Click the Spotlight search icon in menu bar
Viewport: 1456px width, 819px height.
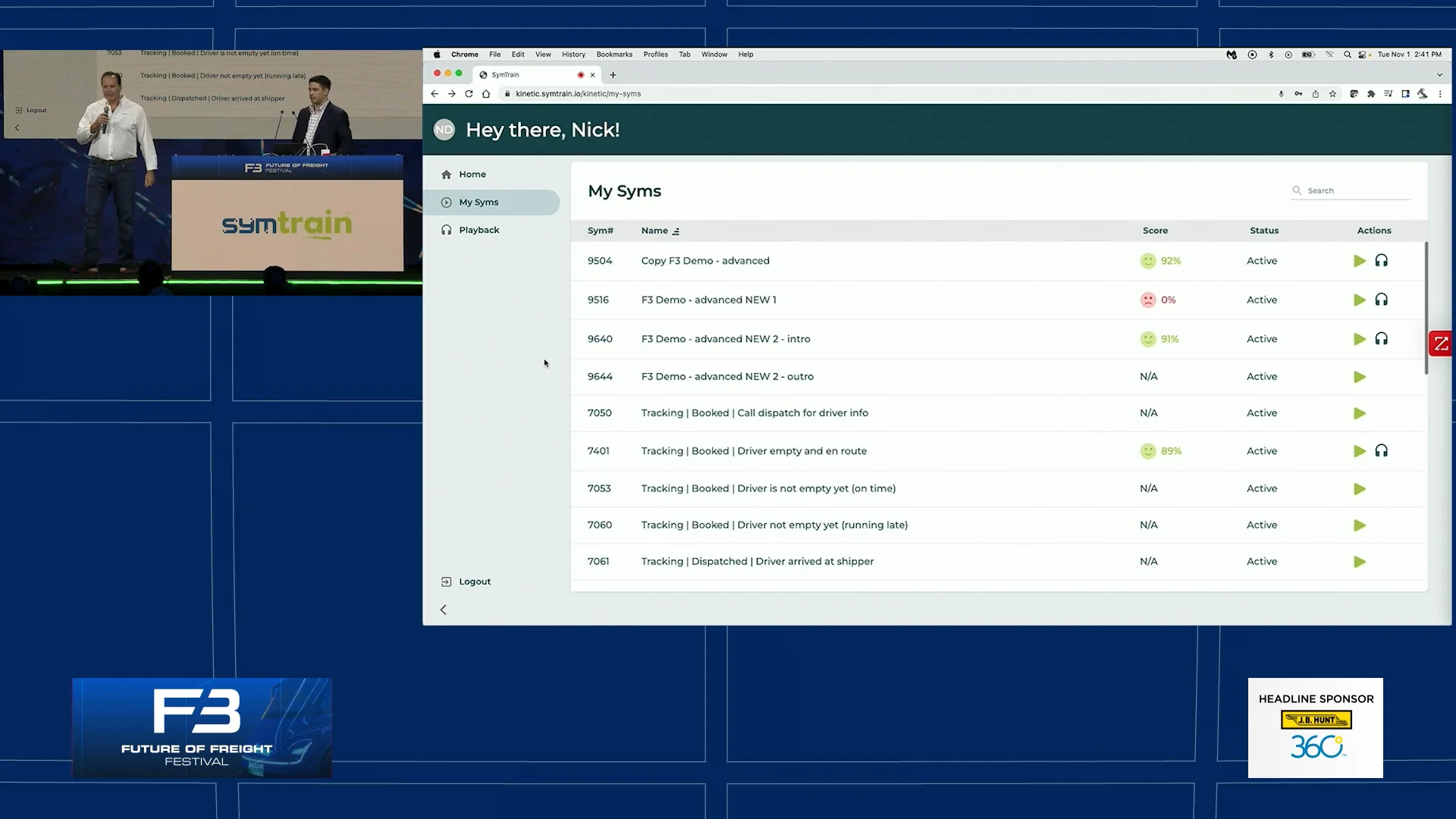pyautogui.click(x=1348, y=55)
